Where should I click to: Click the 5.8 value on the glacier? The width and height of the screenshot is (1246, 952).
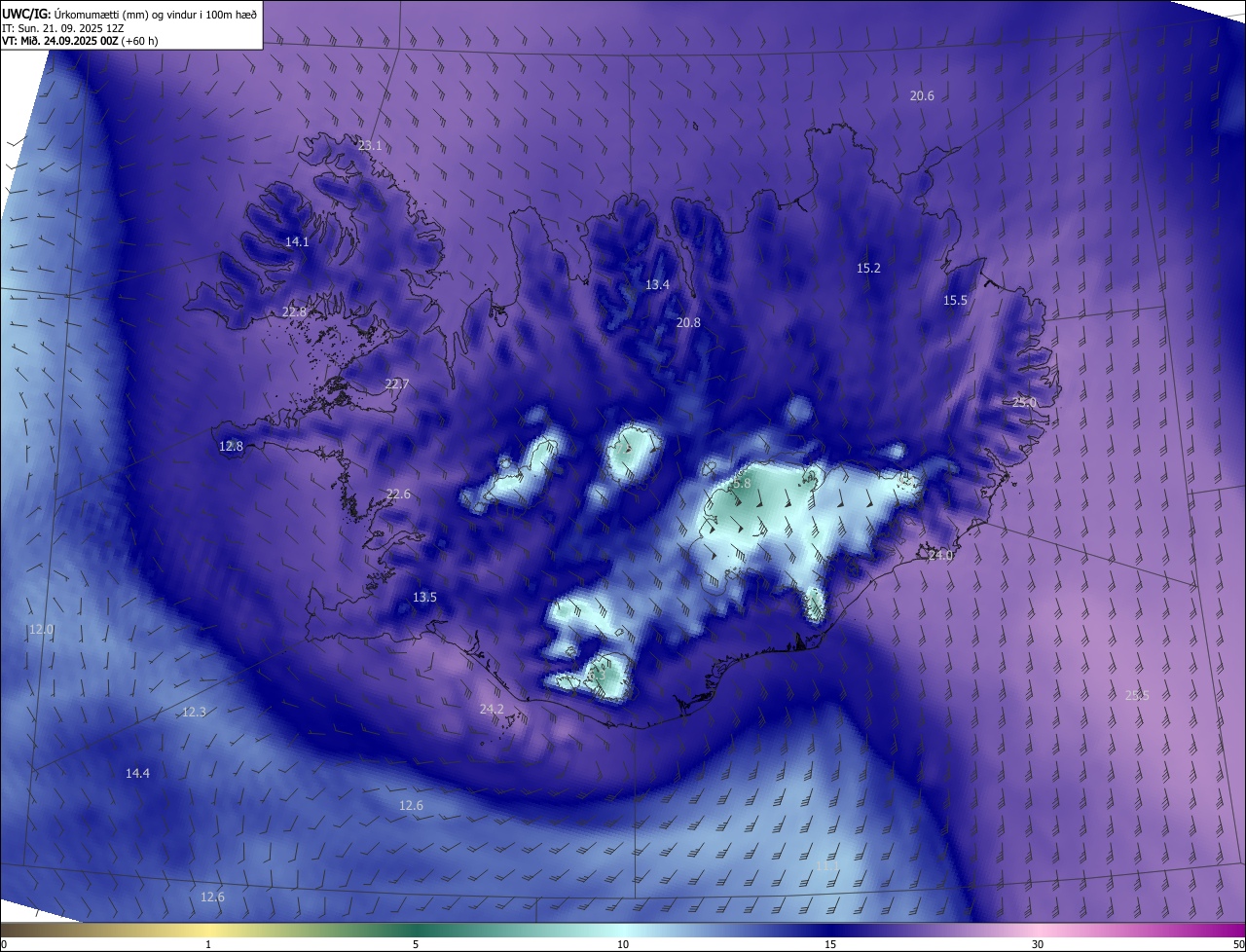click(742, 483)
